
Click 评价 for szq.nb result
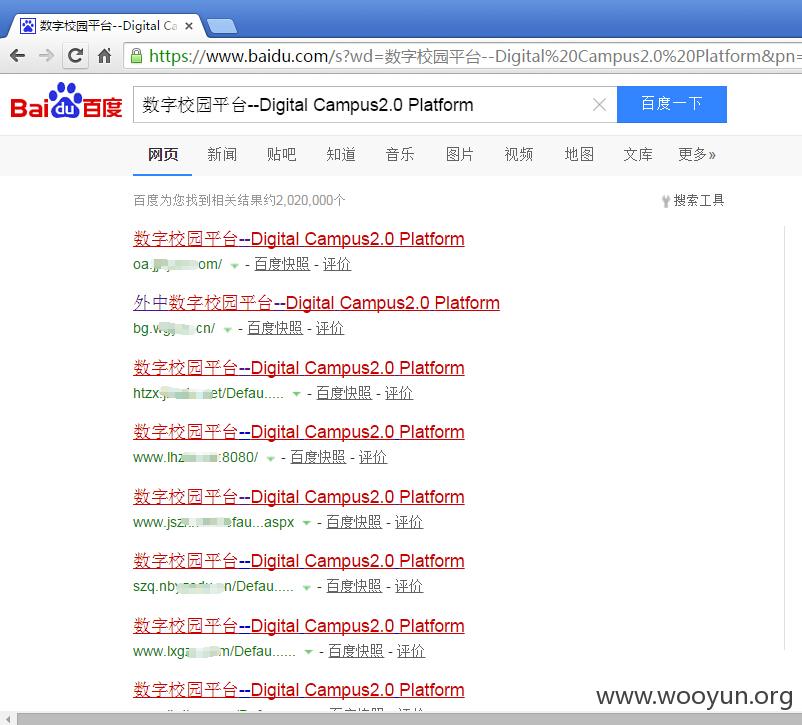(408, 586)
